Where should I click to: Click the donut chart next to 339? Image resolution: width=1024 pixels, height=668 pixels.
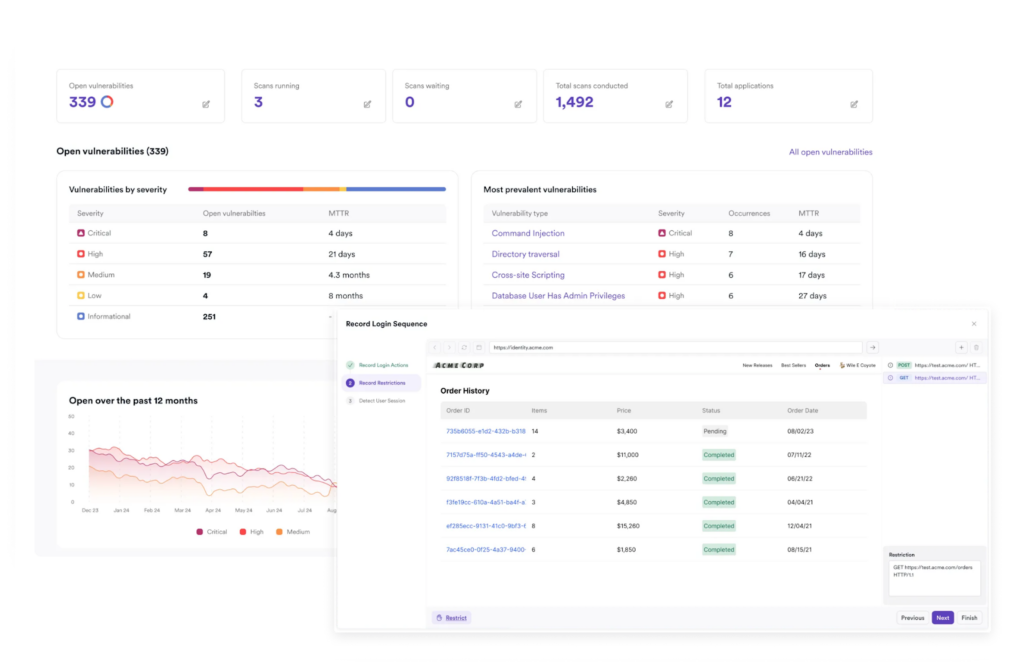(107, 102)
